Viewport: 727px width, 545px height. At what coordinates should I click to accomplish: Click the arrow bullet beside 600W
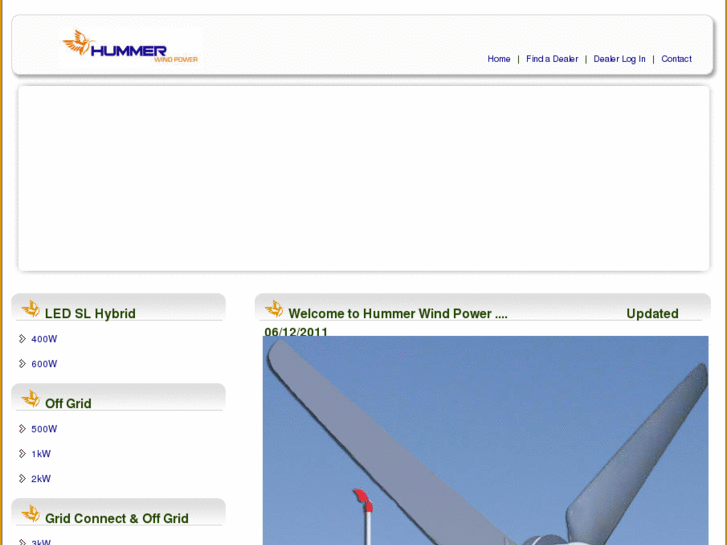click(22, 363)
